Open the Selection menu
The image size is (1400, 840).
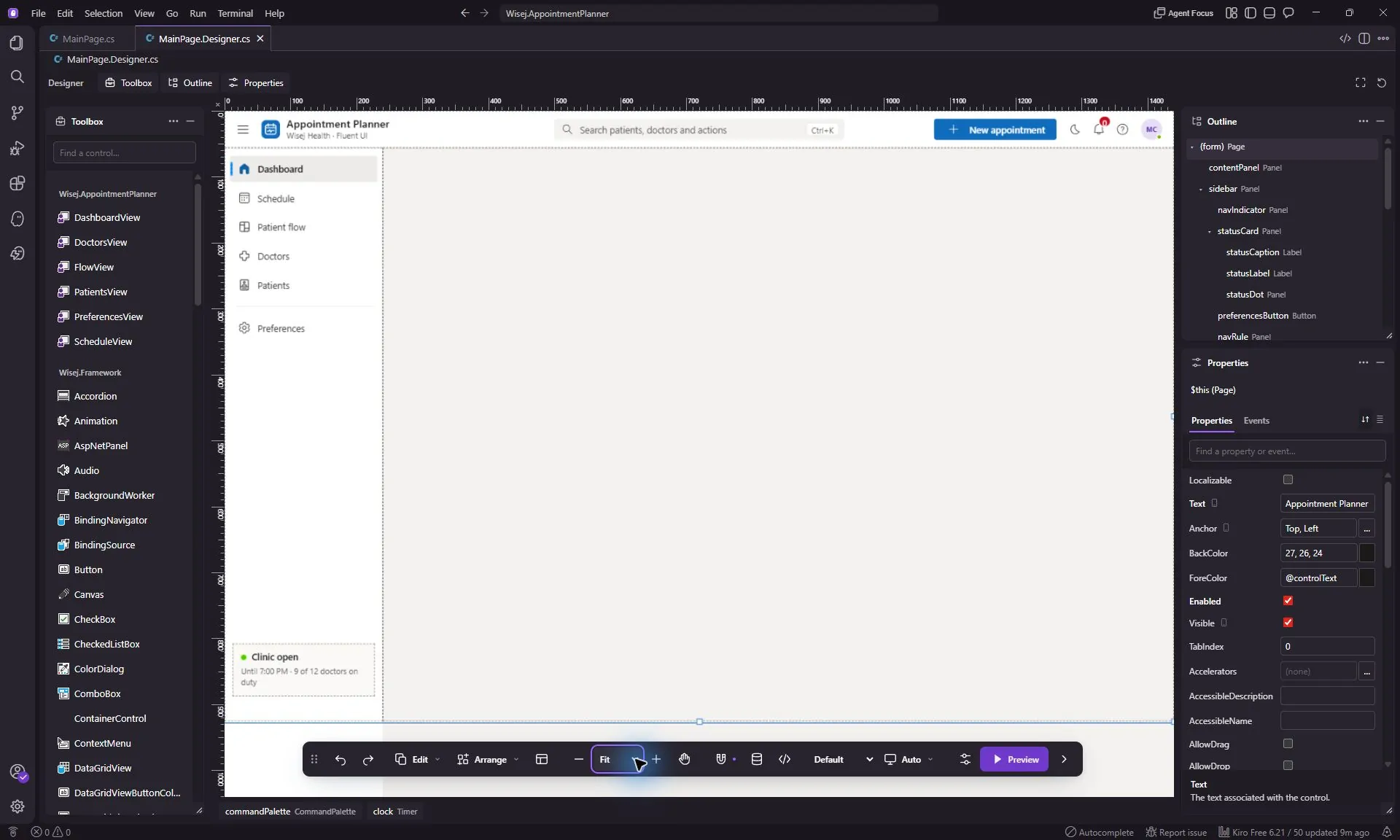pos(103,13)
